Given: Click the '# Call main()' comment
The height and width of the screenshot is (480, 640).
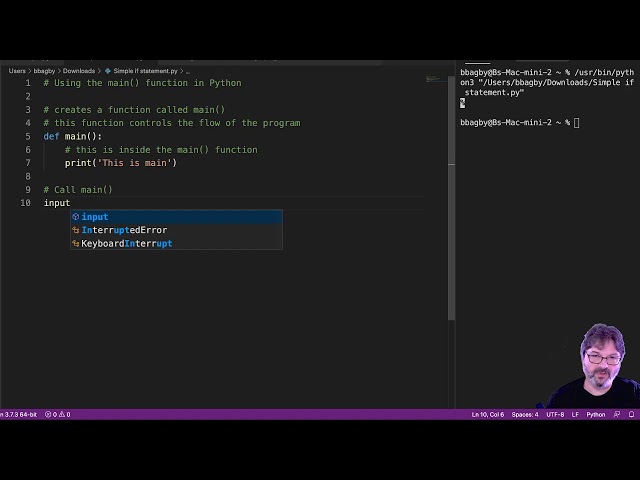Looking at the screenshot, I should pyautogui.click(x=78, y=190).
